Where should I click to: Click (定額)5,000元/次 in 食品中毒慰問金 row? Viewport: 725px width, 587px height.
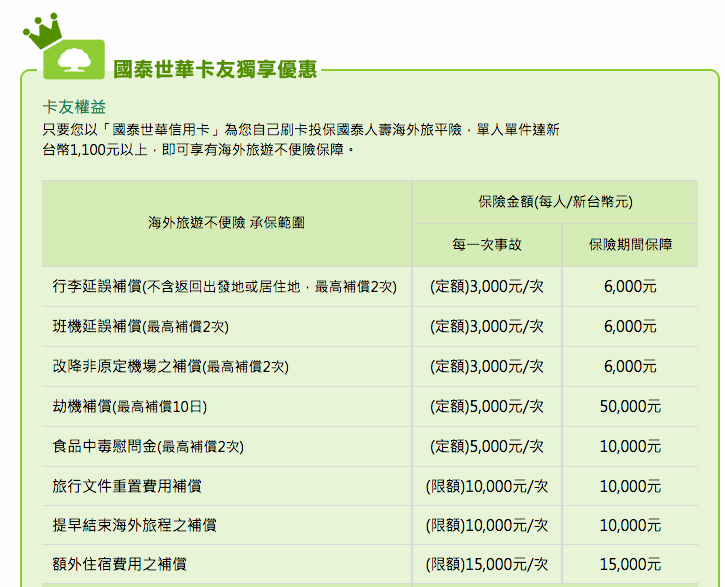(x=487, y=446)
